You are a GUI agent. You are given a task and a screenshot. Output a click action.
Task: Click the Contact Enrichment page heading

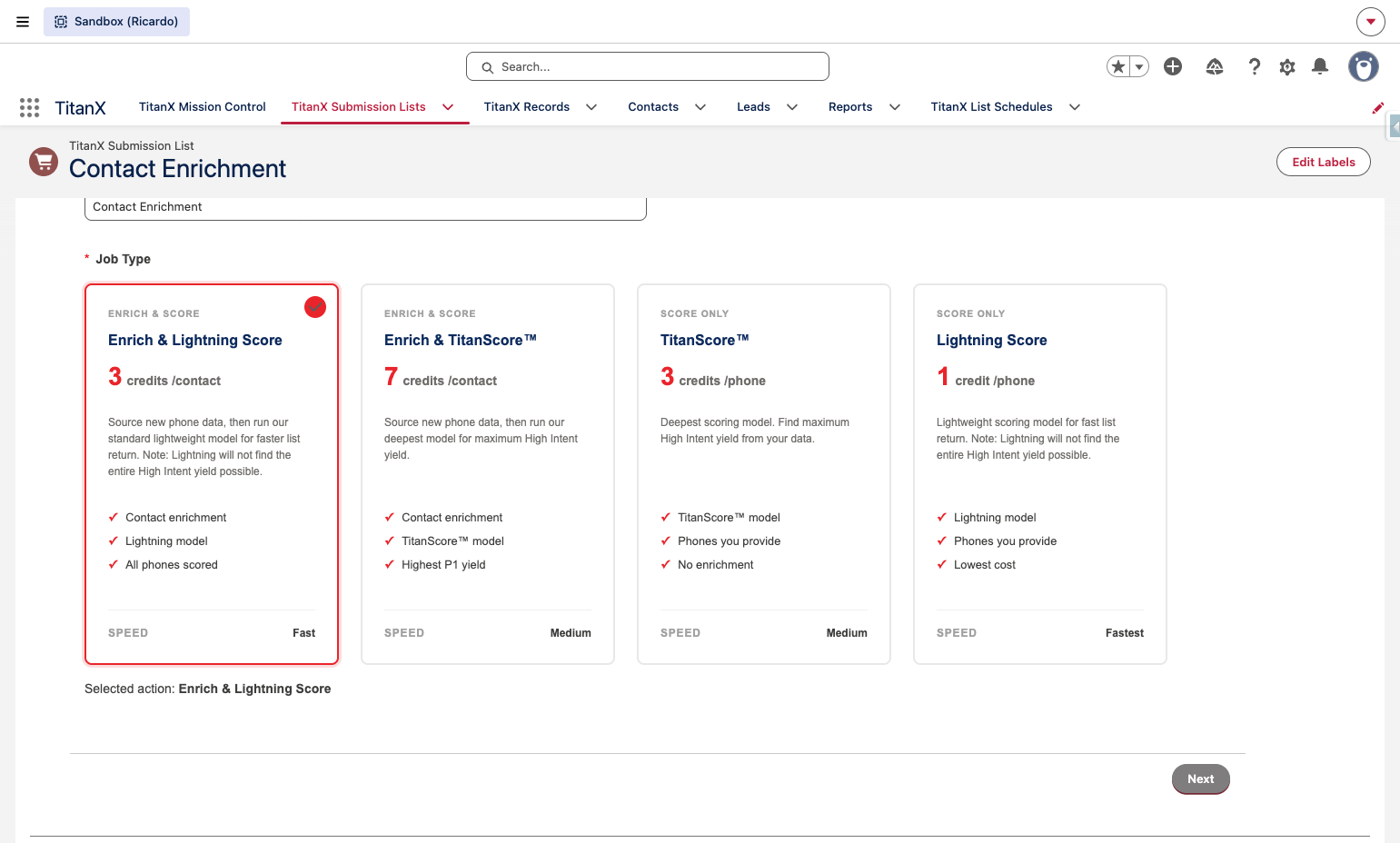[177, 169]
